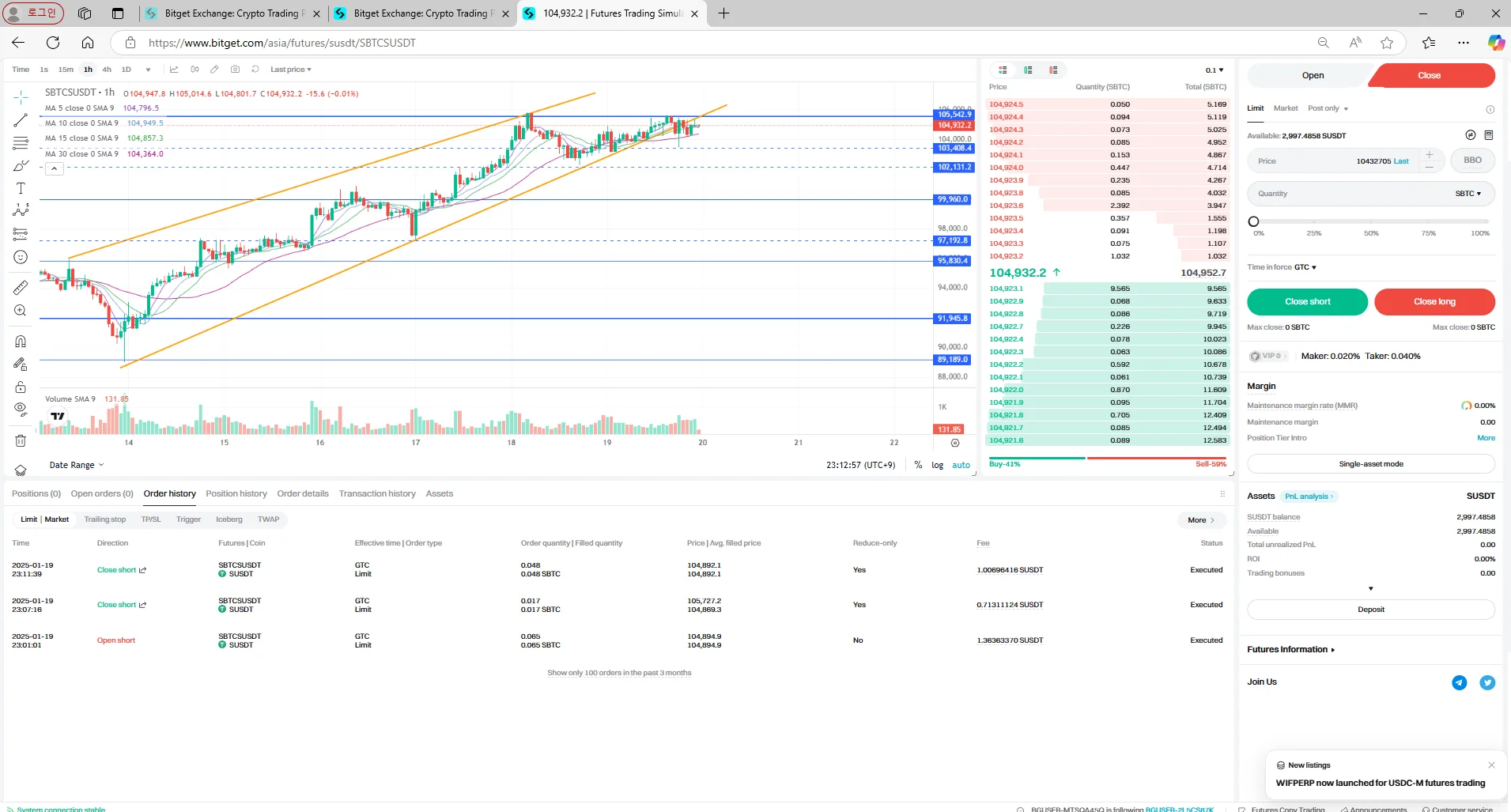Toggle lock all drawing tools
Viewport: 1511px width, 812px height.
[x=21, y=387]
